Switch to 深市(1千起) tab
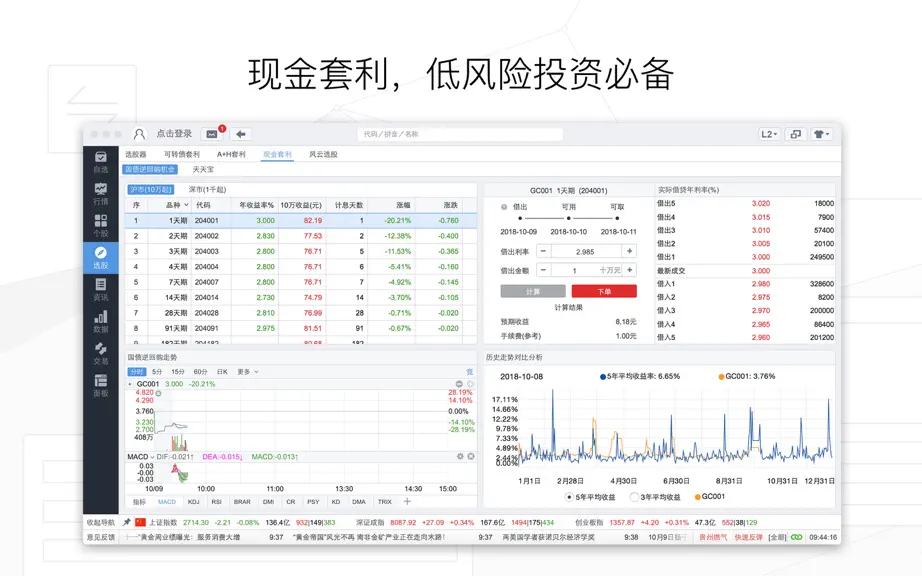 207,189
